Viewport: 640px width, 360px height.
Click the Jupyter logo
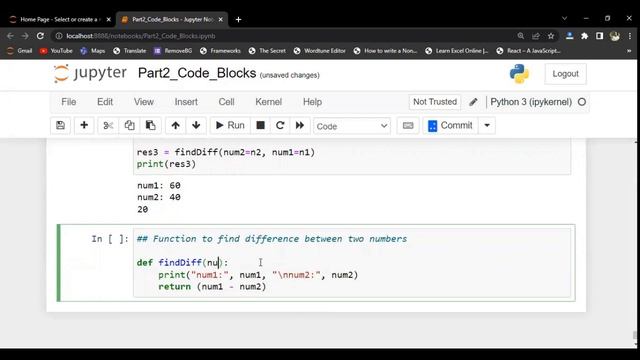pos(90,73)
